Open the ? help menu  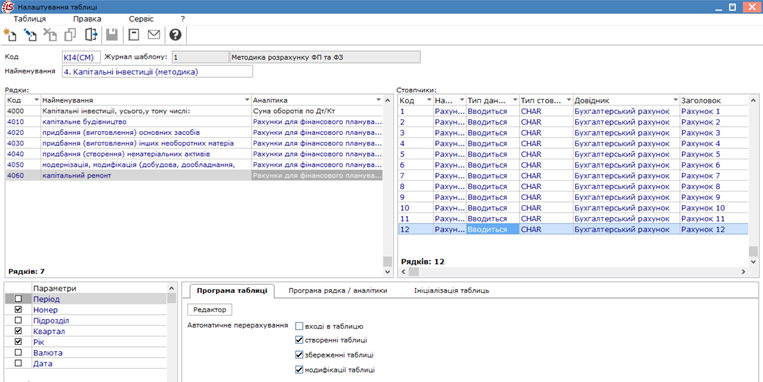coord(182,19)
